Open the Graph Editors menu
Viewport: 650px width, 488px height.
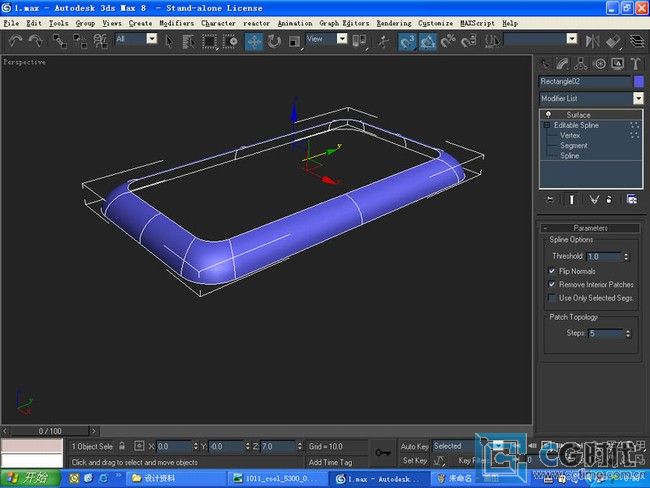point(344,23)
